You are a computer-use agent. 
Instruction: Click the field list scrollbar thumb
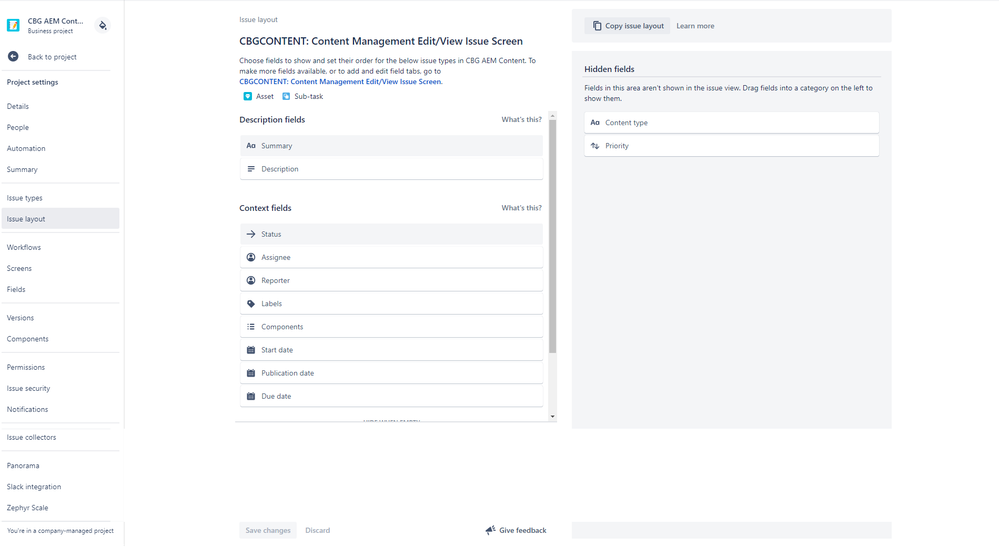(x=552, y=236)
